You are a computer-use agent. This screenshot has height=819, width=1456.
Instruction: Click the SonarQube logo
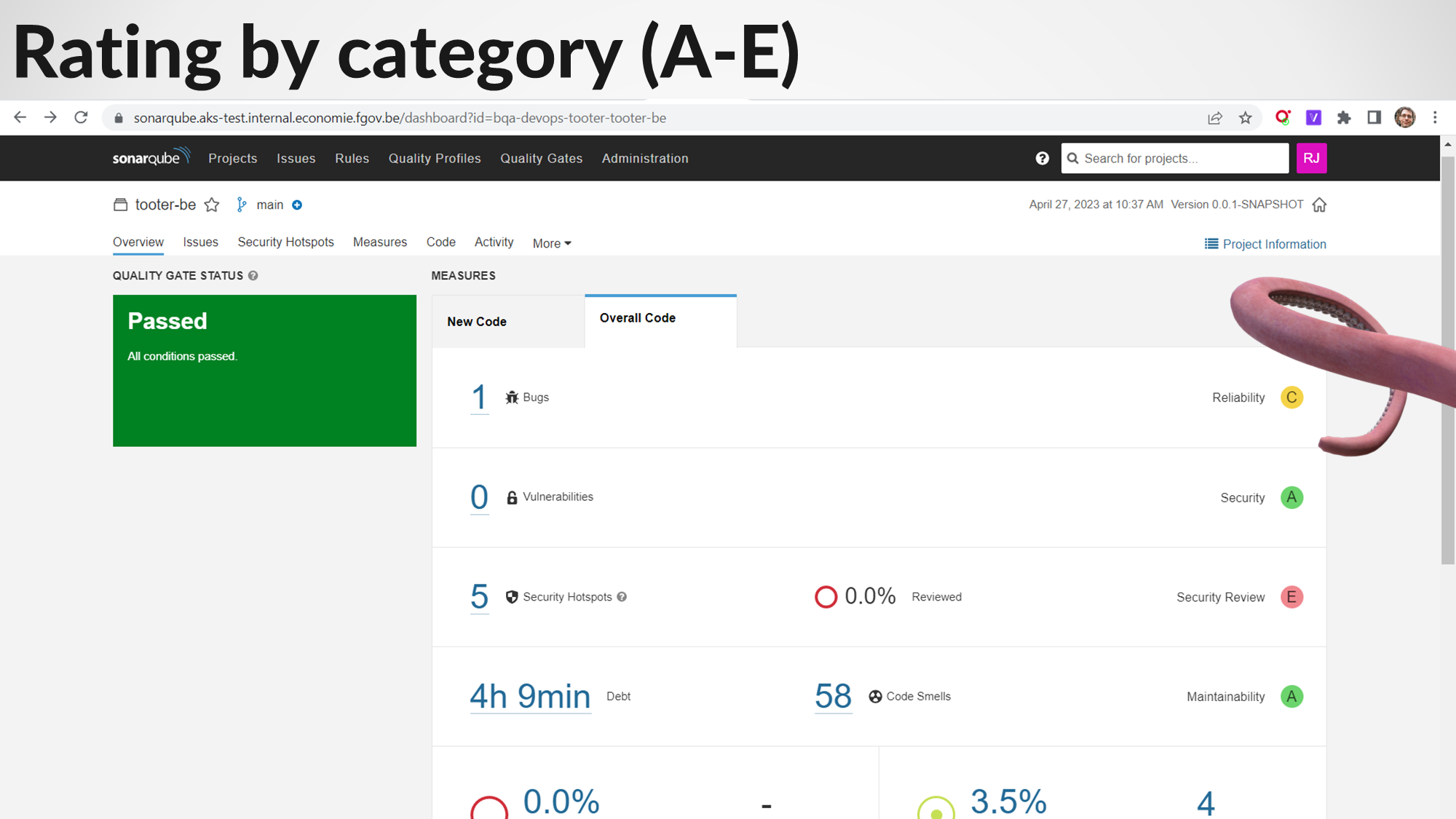point(151,157)
